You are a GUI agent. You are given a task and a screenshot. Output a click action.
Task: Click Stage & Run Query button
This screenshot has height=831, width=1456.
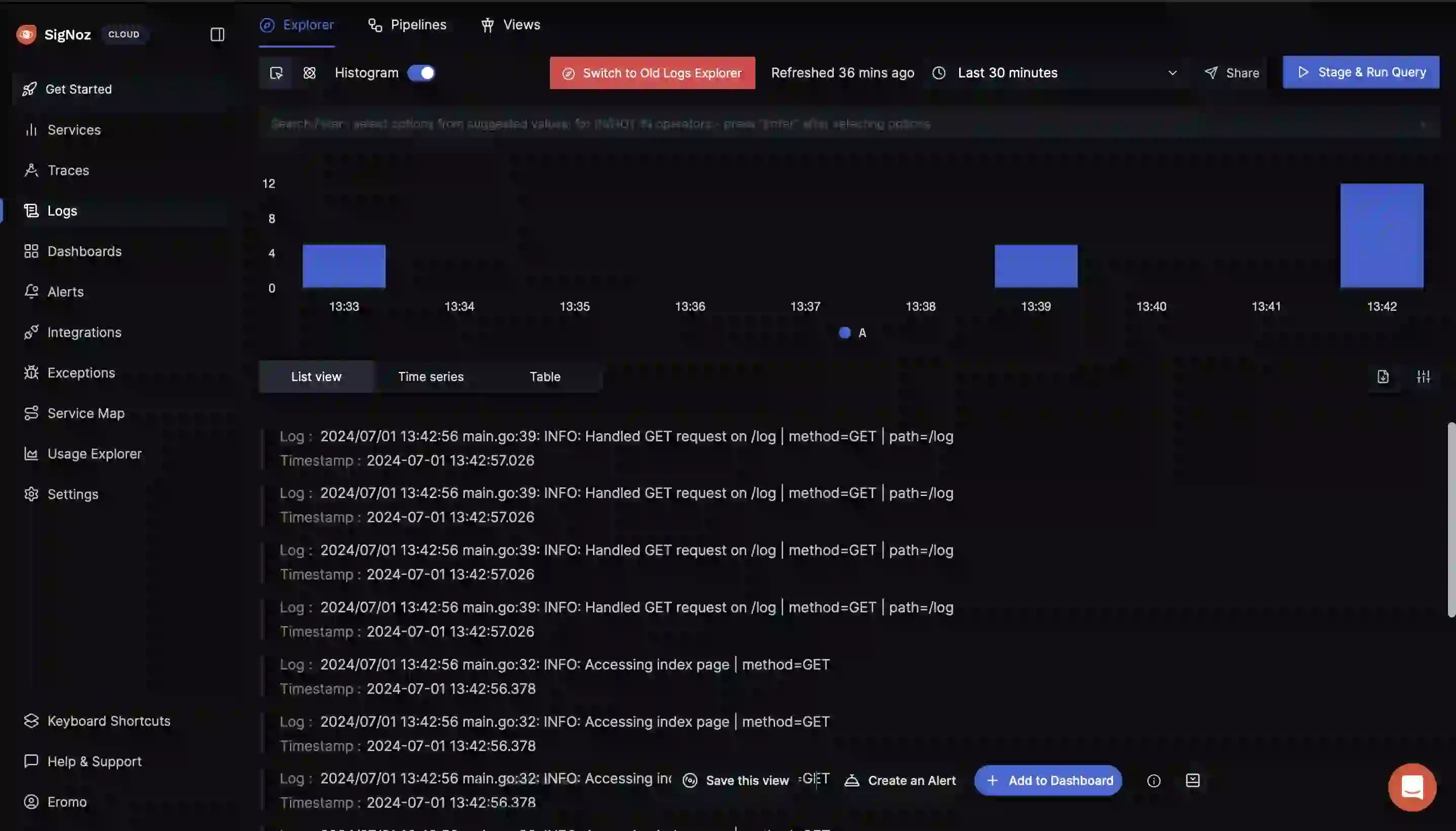click(x=1361, y=72)
